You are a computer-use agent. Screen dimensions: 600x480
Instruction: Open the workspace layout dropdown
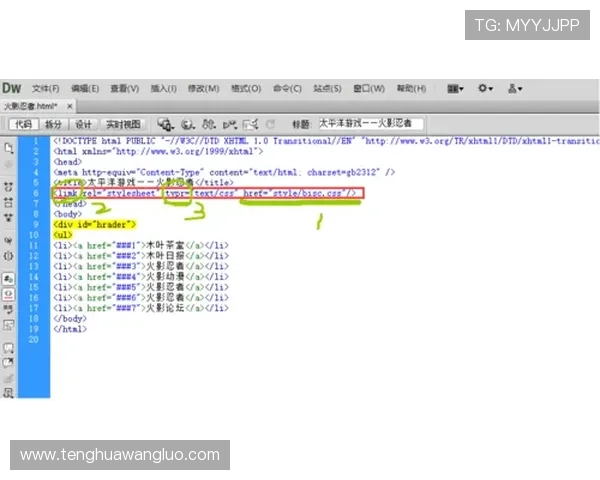click(455, 89)
